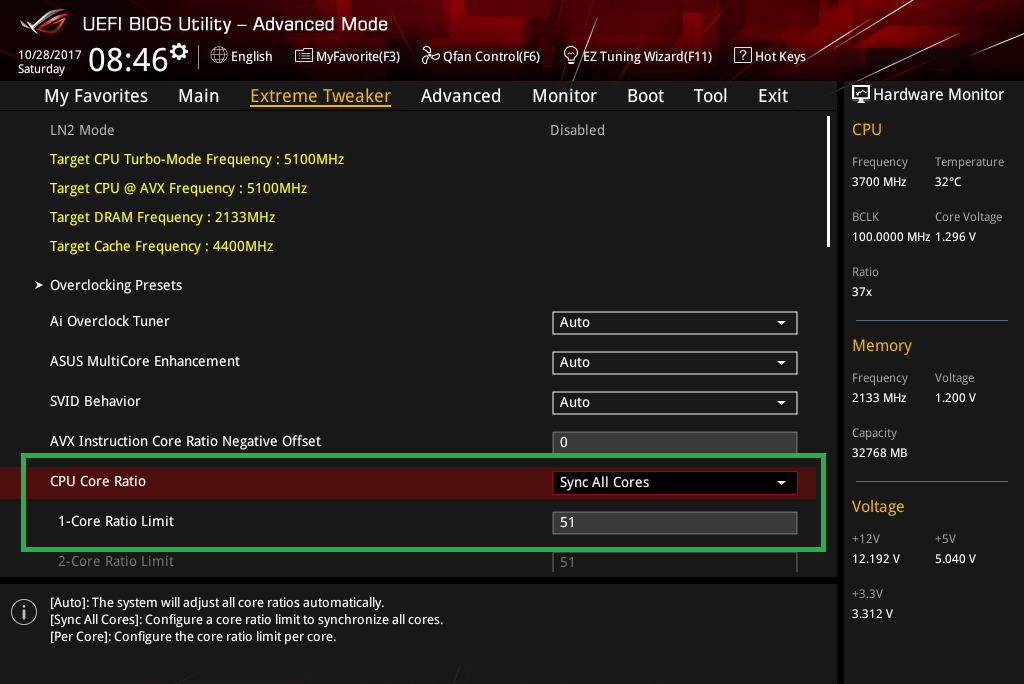The height and width of the screenshot is (684, 1024).
Task: Click the CPU temperature value 32°C
Action: pos(948,182)
